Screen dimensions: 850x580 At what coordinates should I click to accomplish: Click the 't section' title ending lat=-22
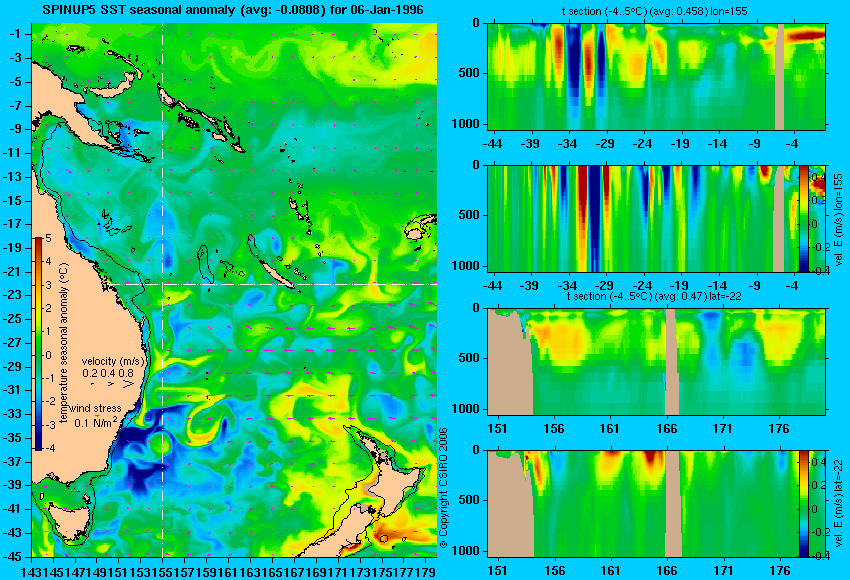tap(654, 297)
